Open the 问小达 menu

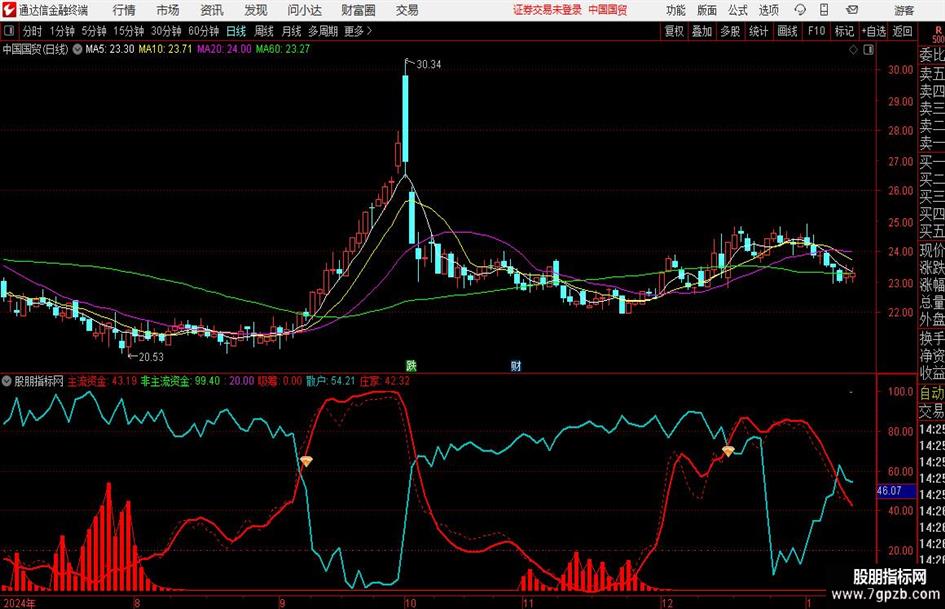305,10
